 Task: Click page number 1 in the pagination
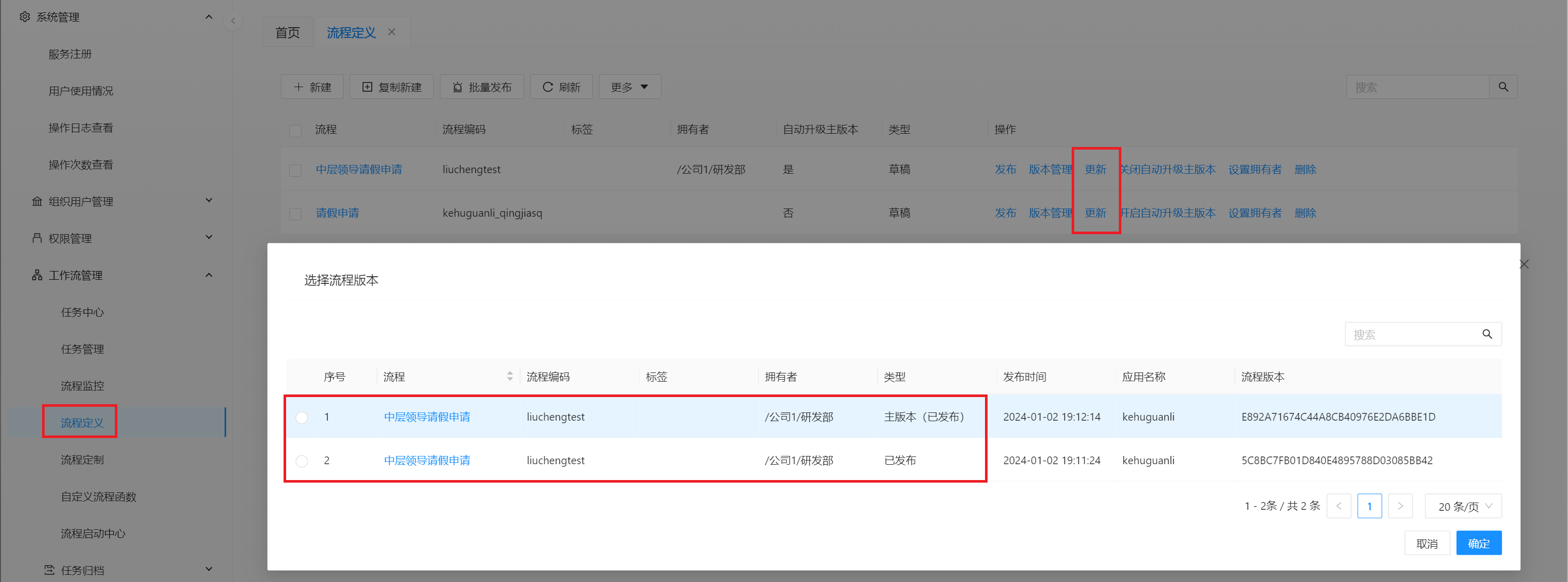coord(1370,506)
